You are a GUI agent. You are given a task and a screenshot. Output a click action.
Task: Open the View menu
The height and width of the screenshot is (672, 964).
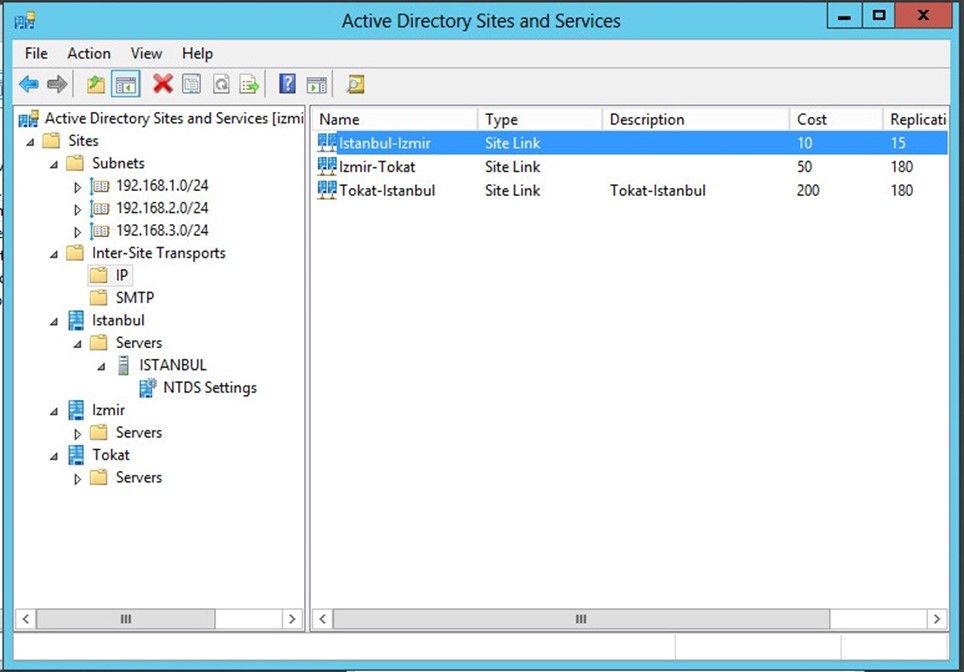point(146,53)
